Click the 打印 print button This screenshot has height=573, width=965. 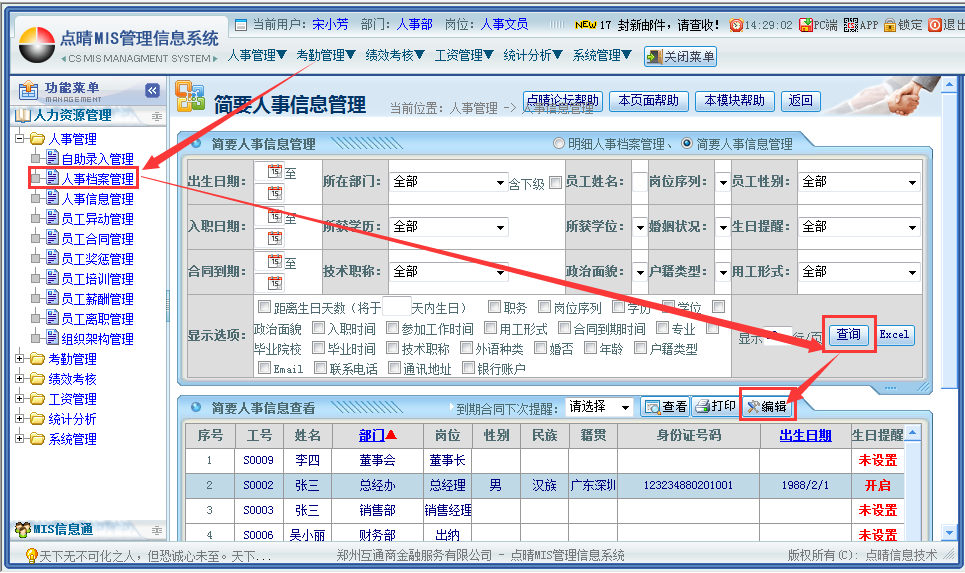pyautogui.click(x=714, y=407)
